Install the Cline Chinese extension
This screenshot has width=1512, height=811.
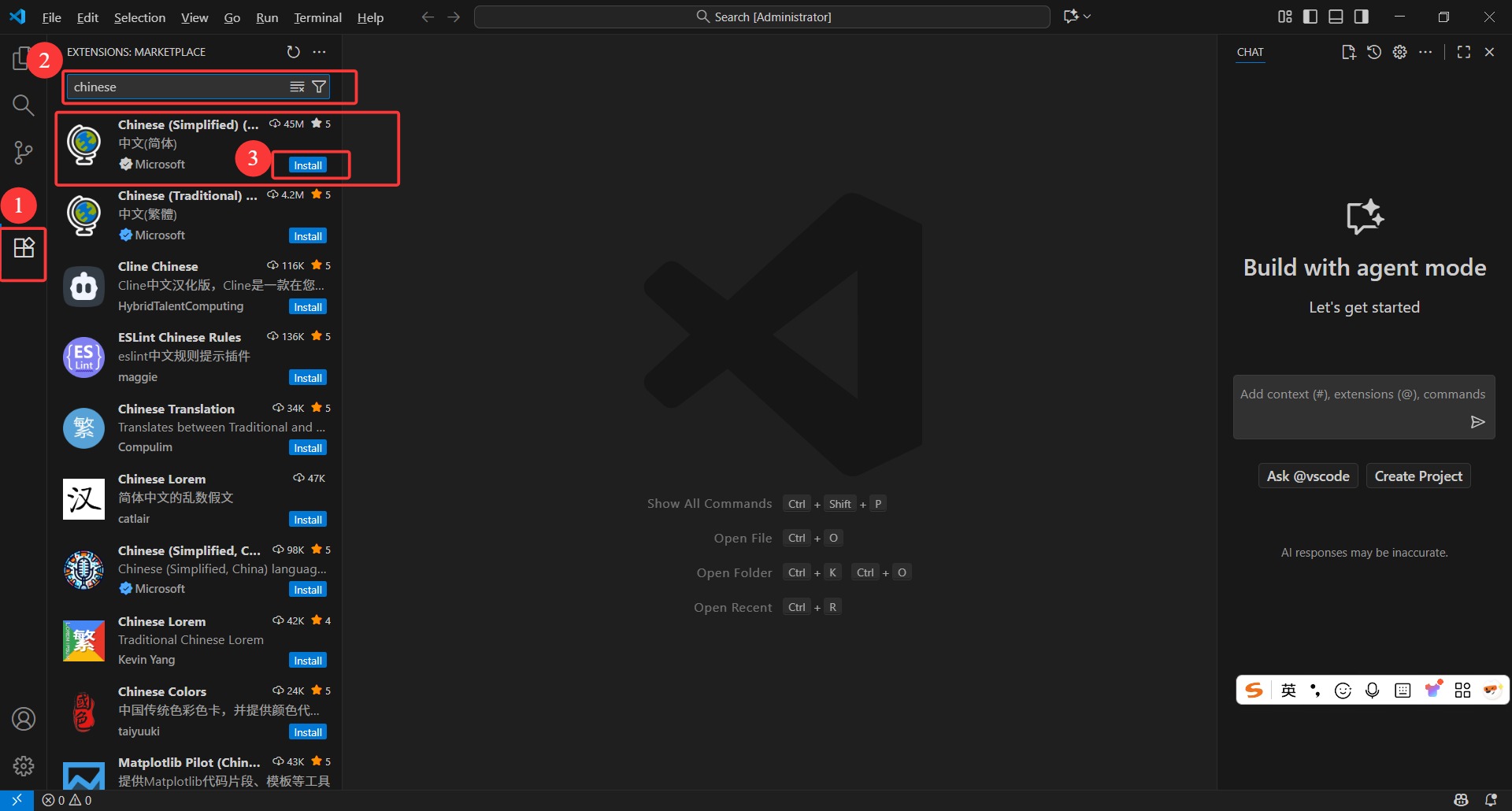(x=308, y=307)
